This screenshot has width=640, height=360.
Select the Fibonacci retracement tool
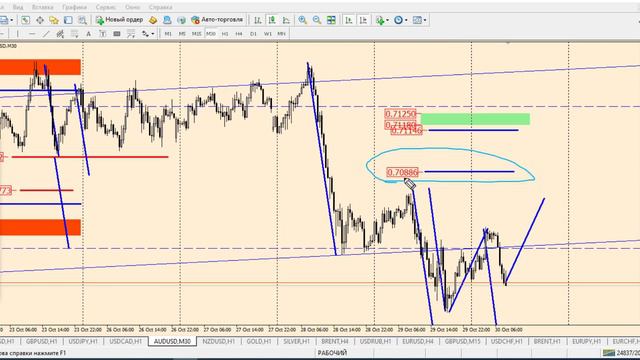coord(74,34)
